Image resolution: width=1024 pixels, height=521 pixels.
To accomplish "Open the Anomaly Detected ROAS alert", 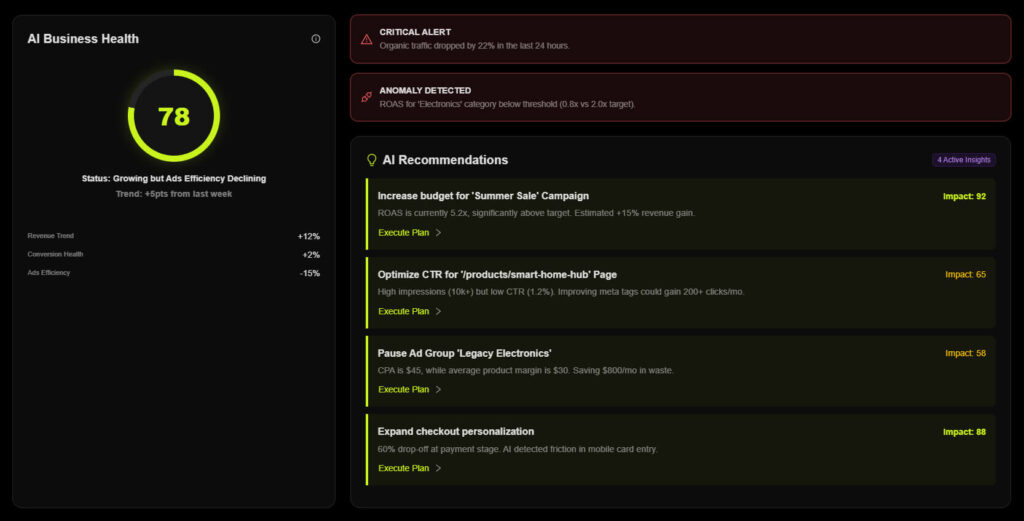I will coord(680,97).
